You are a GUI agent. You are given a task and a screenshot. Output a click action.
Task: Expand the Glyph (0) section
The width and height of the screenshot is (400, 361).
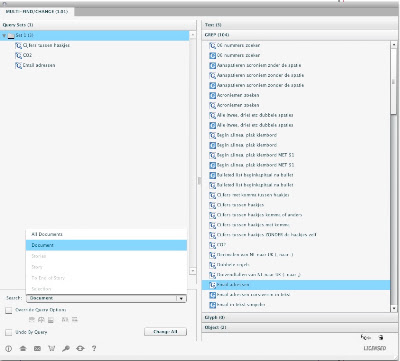[x=299, y=318]
